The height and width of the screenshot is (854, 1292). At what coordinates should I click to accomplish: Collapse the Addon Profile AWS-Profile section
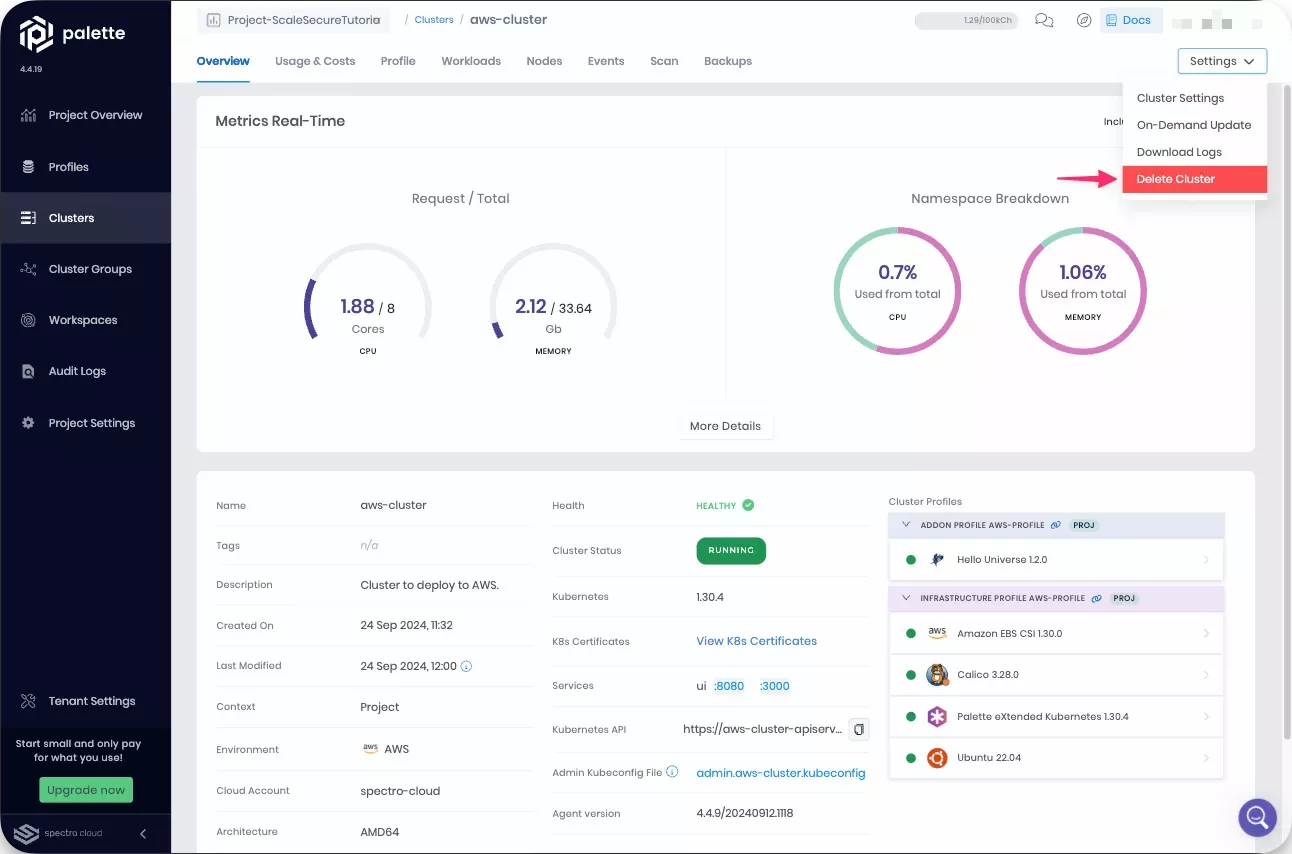point(906,525)
